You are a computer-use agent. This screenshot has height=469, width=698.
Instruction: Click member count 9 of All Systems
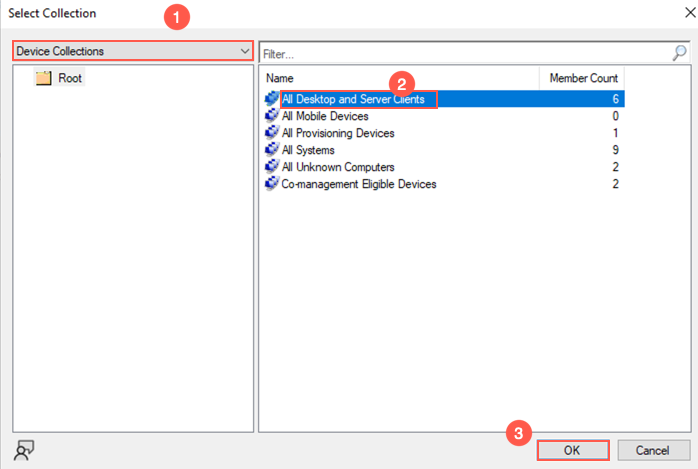[x=615, y=150]
